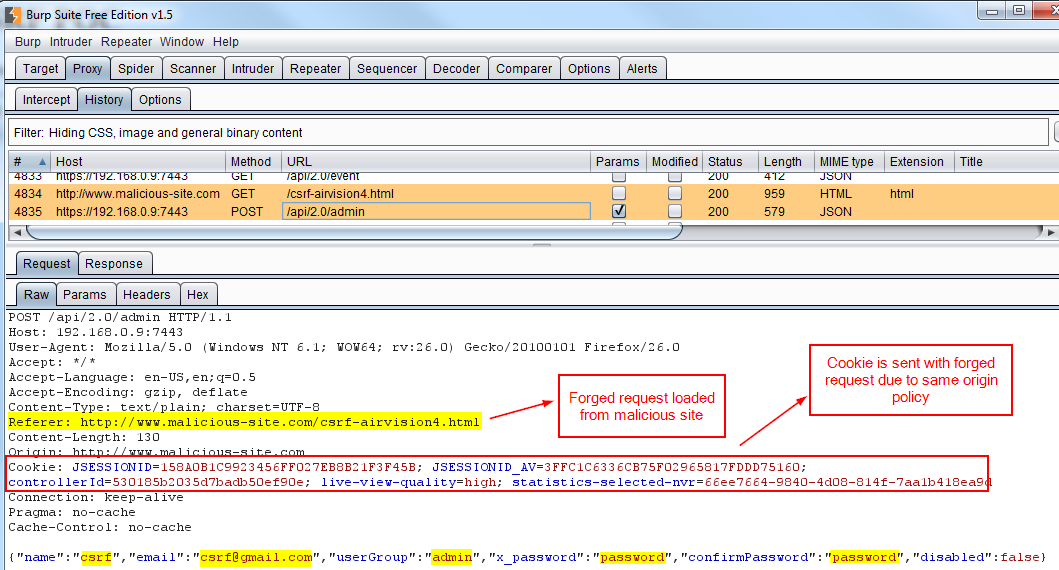Open the Intruder menu in menu bar
The width and height of the screenshot is (1059, 570).
(71, 42)
